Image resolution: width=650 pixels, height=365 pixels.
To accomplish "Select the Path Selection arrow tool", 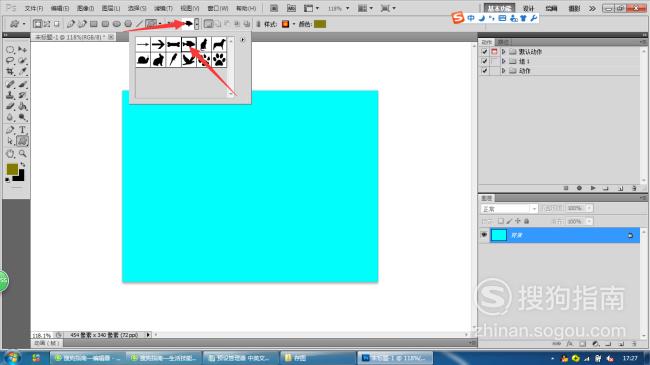I will point(10,141).
